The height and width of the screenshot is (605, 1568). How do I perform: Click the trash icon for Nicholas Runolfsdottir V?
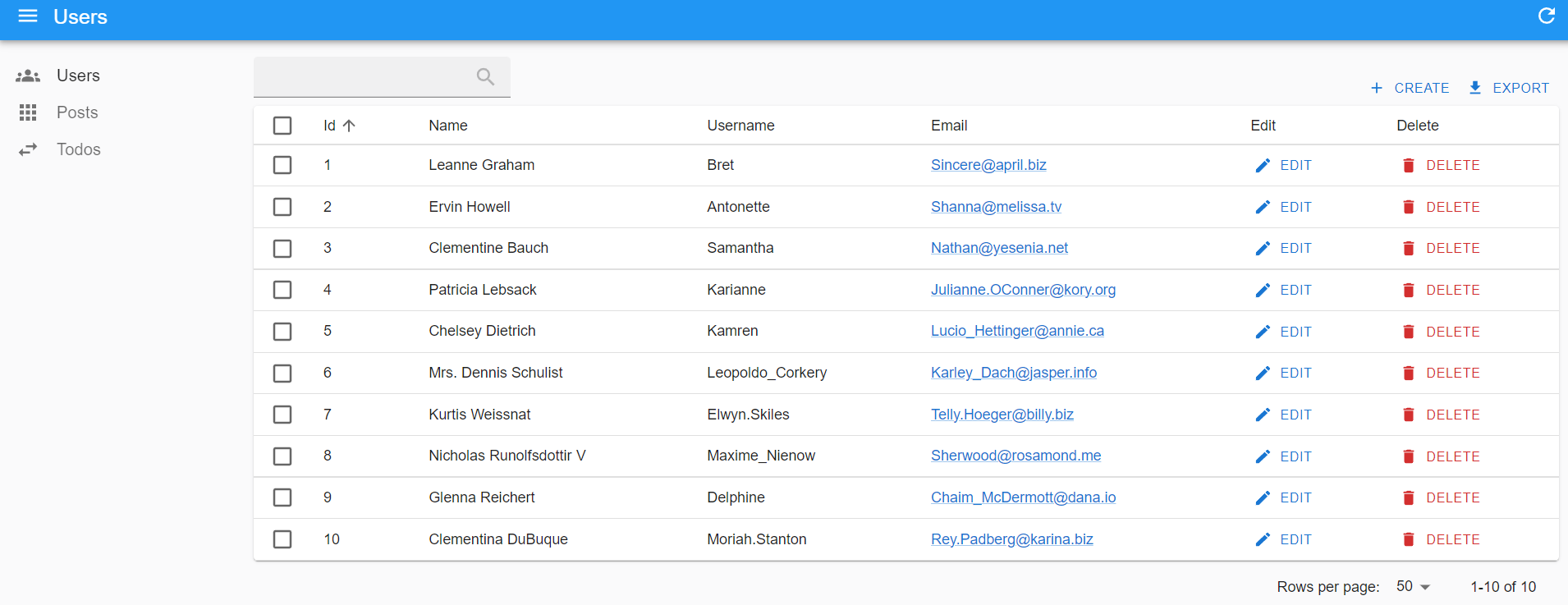point(1409,456)
